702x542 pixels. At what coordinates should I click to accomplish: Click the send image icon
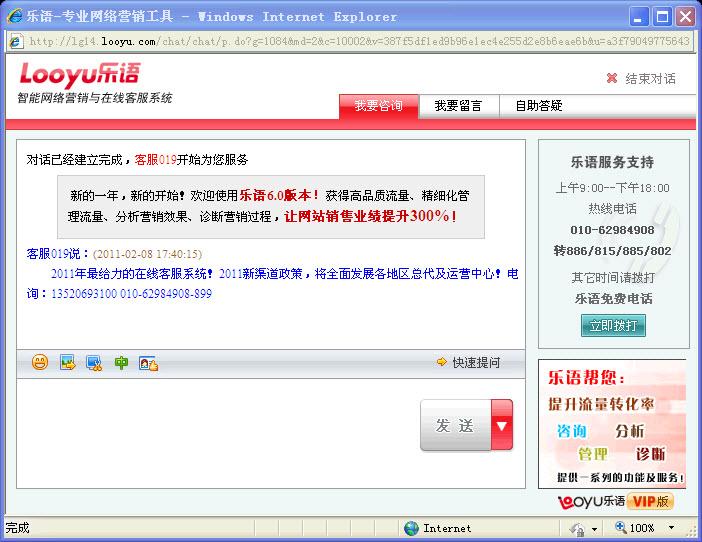coord(68,363)
